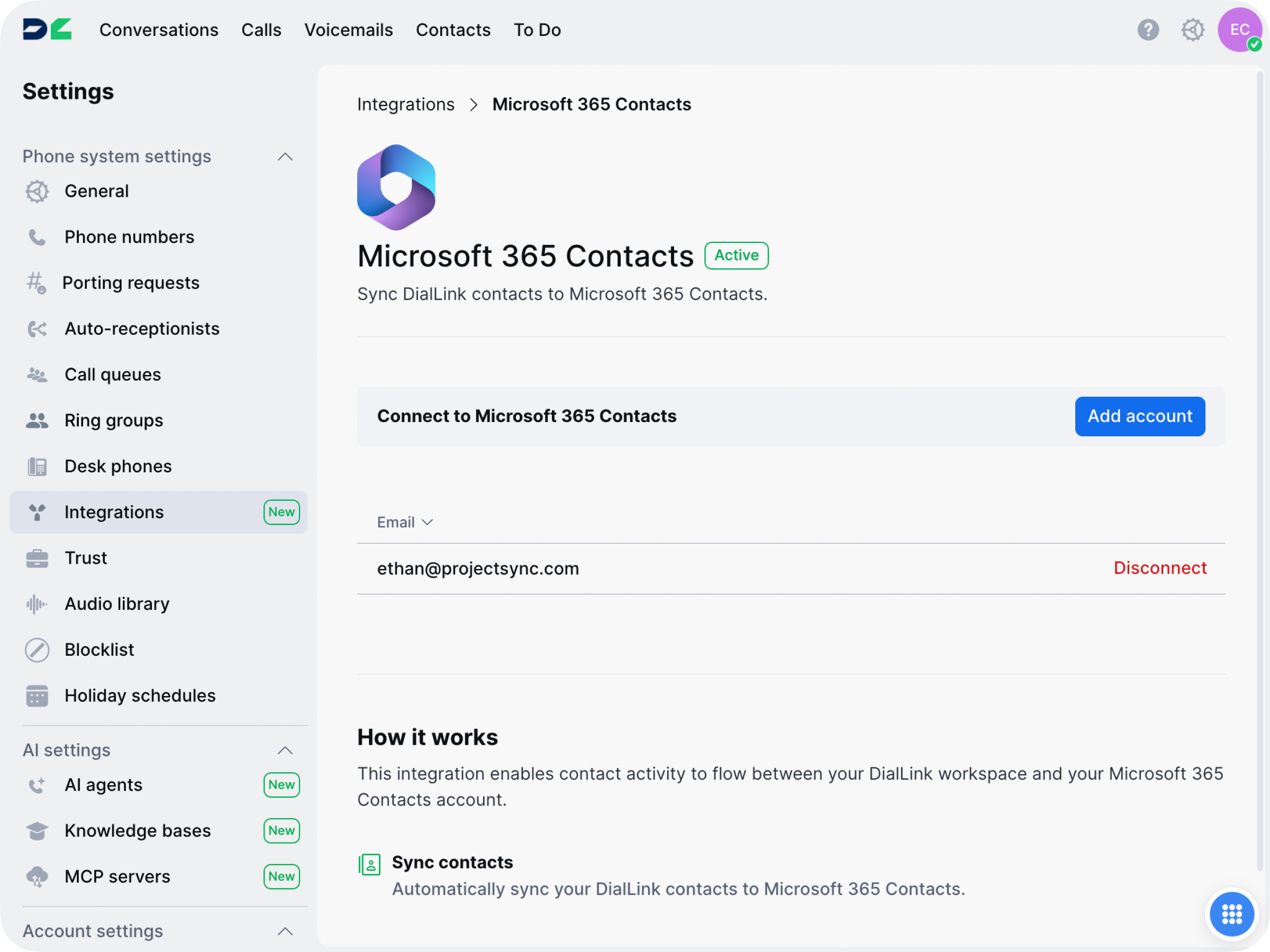This screenshot has height=952, width=1270.
Task: Open the EC user avatar menu
Action: (1239, 30)
